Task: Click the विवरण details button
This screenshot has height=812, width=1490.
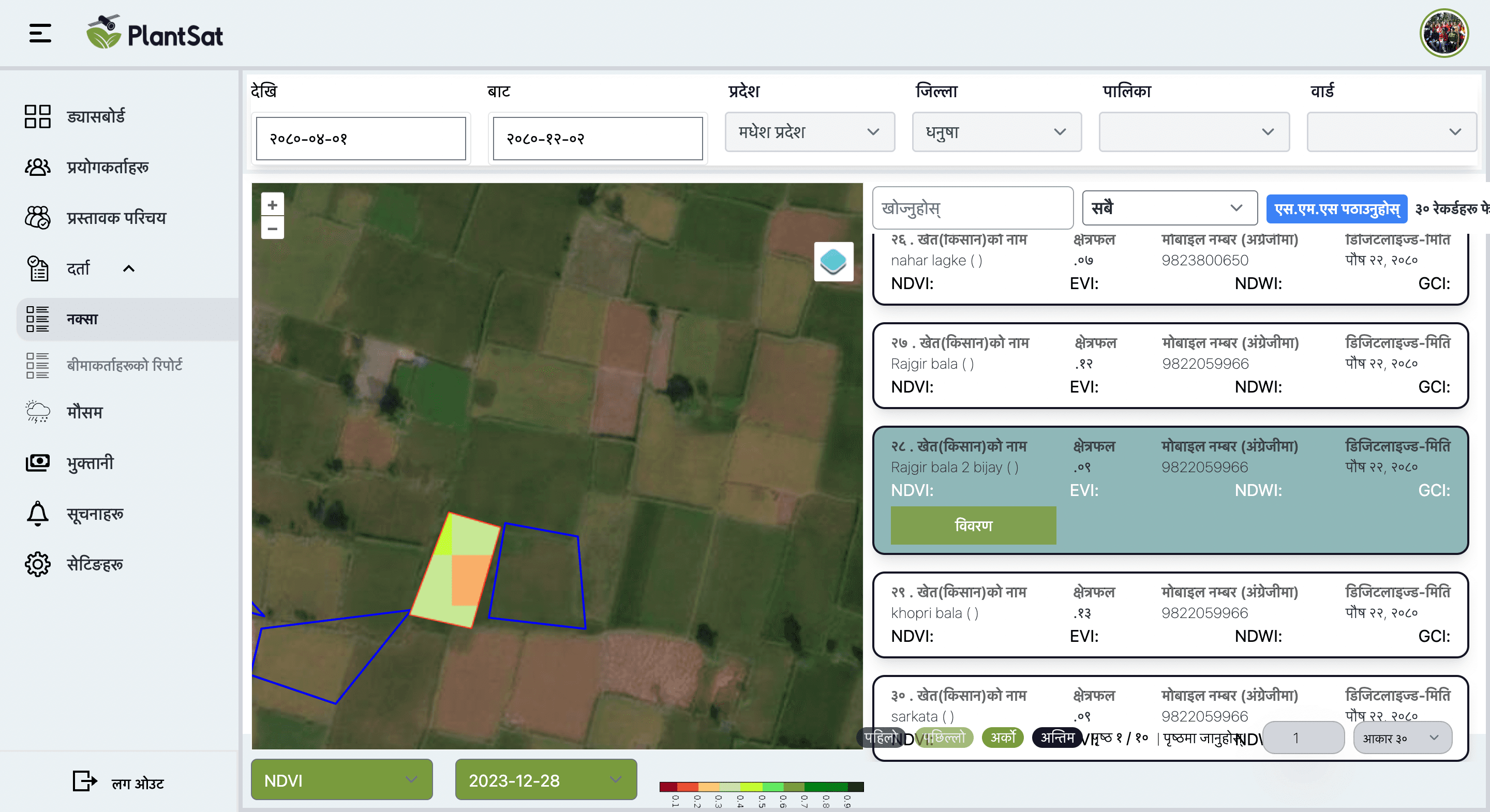Action: pos(973,525)
